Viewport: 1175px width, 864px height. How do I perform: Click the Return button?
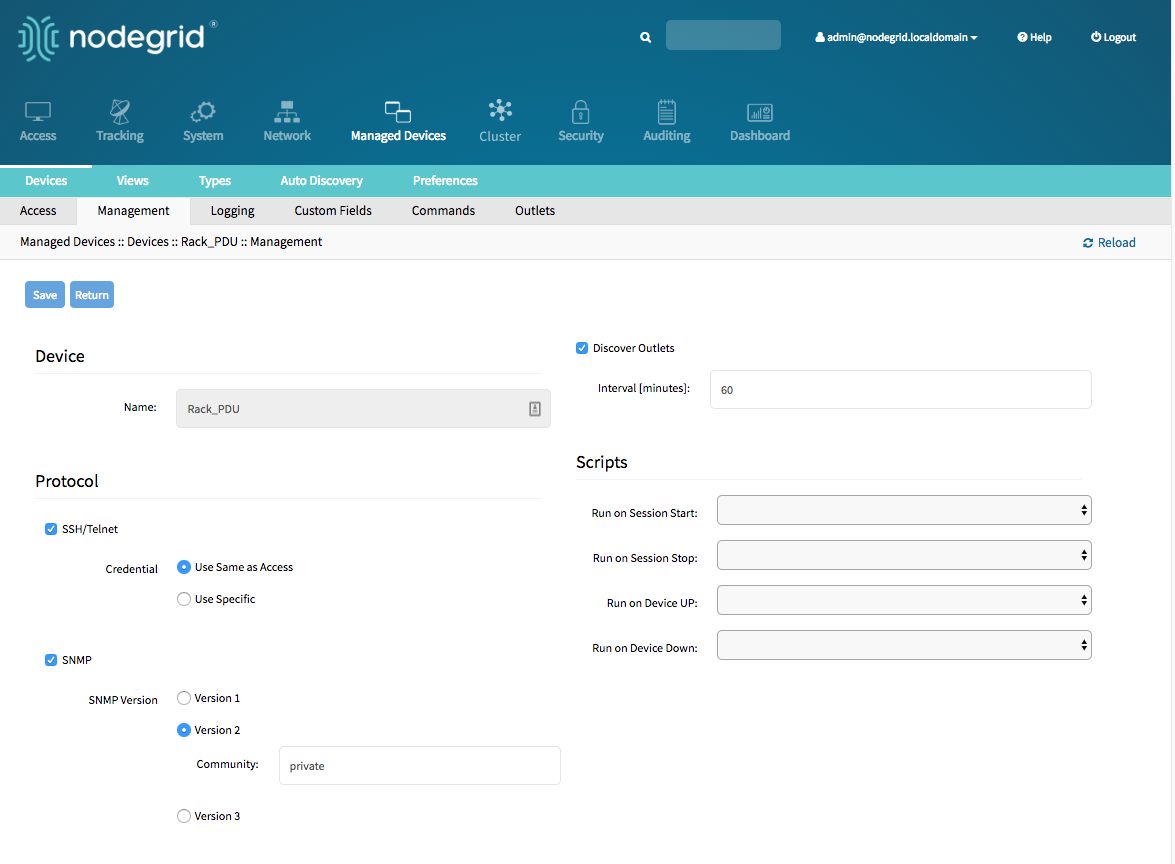[x=91, y=294]
